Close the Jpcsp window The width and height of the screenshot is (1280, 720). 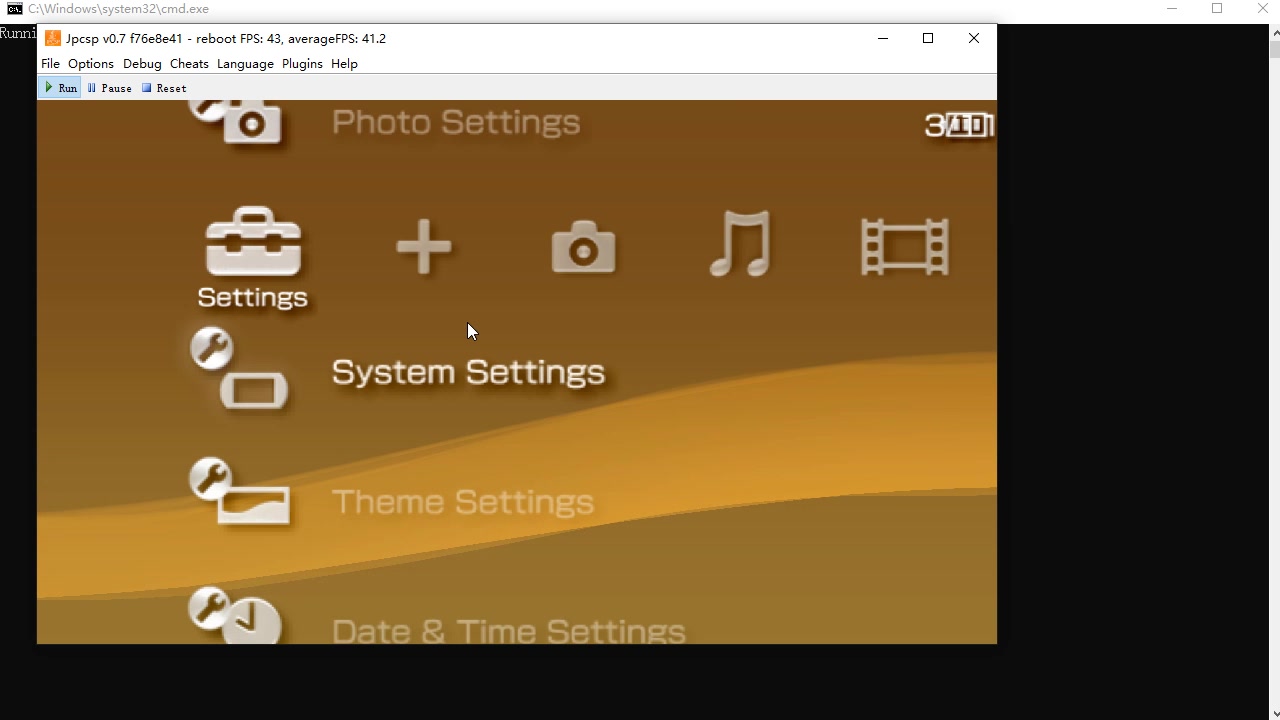[x=974, y=38]
